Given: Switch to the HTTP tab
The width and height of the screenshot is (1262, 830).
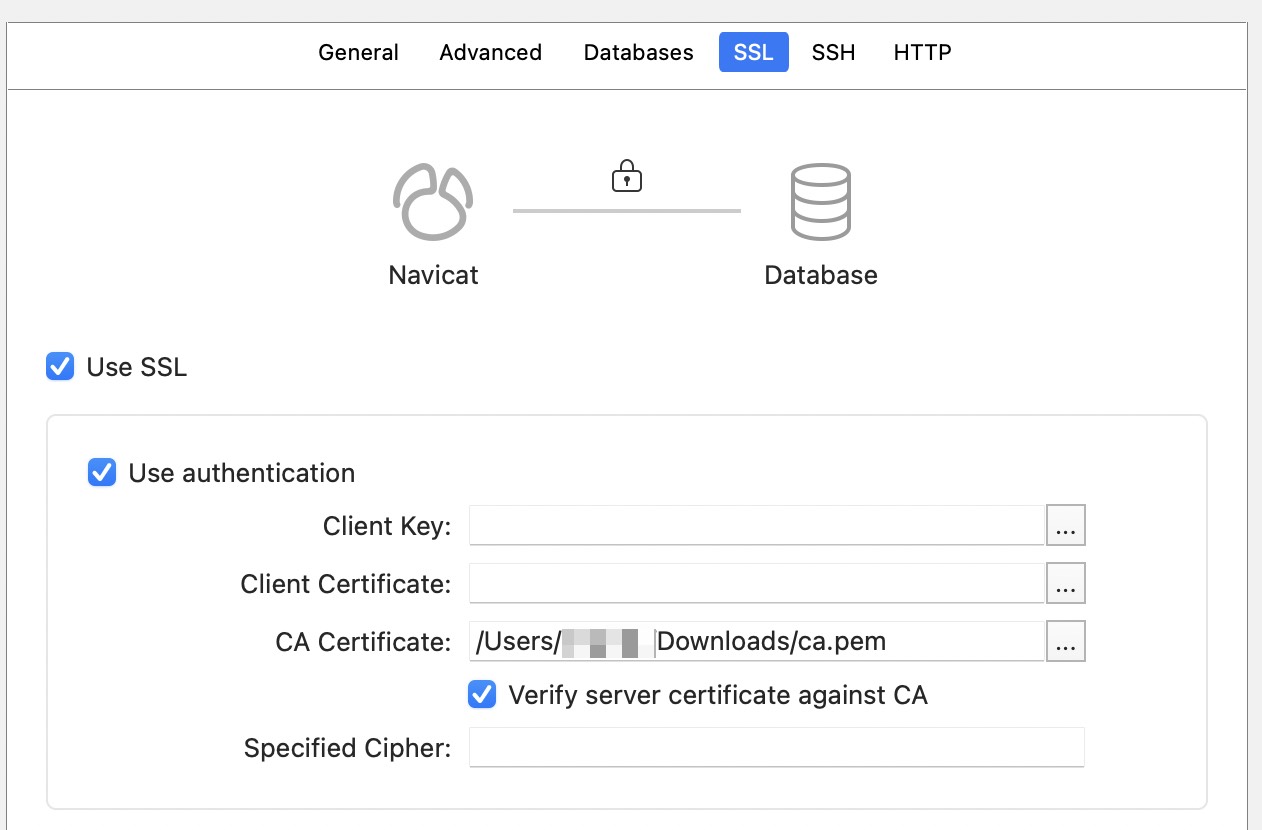Looking at the screenshot, I should pos(922,52).
